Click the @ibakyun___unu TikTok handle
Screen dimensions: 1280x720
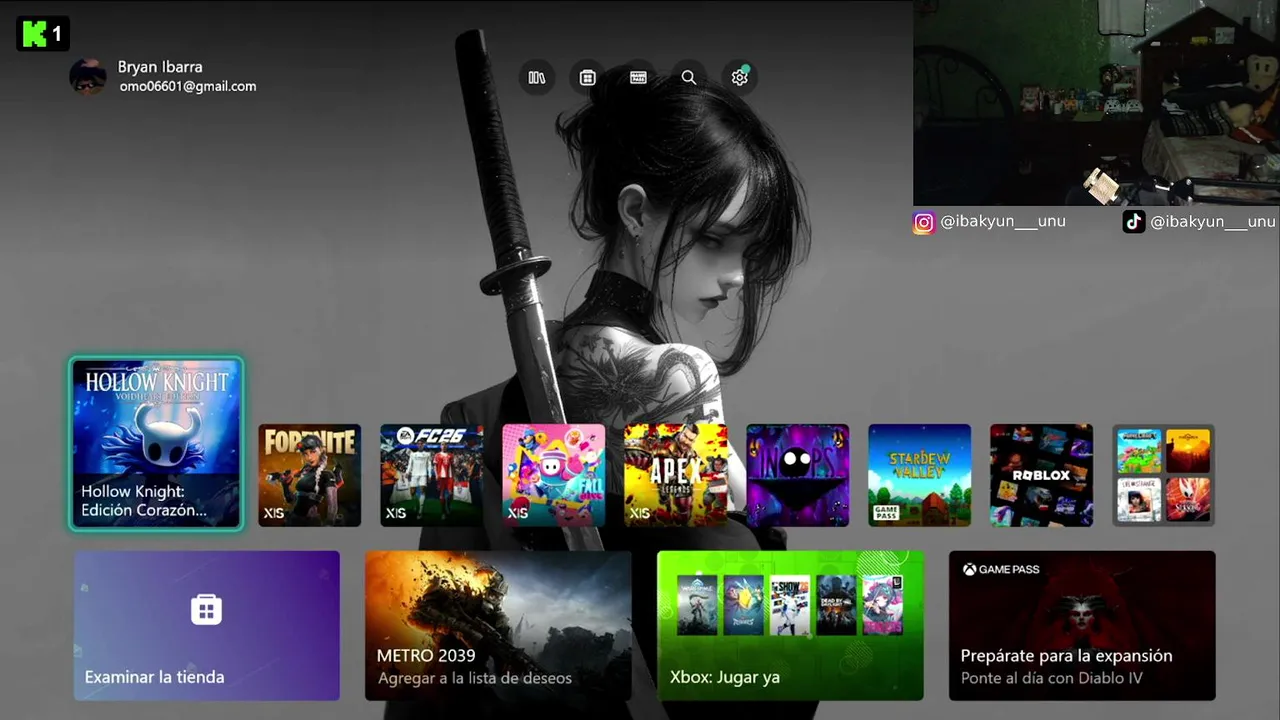click(1213, 221)
